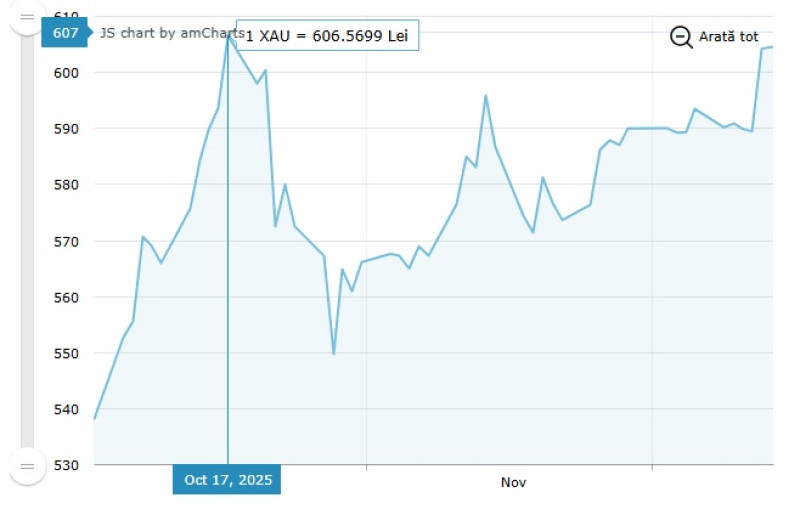Click the zoom-out magnifier icon
Image resolution: width=800 pixels, height=509 pixels.
[681, 37]
